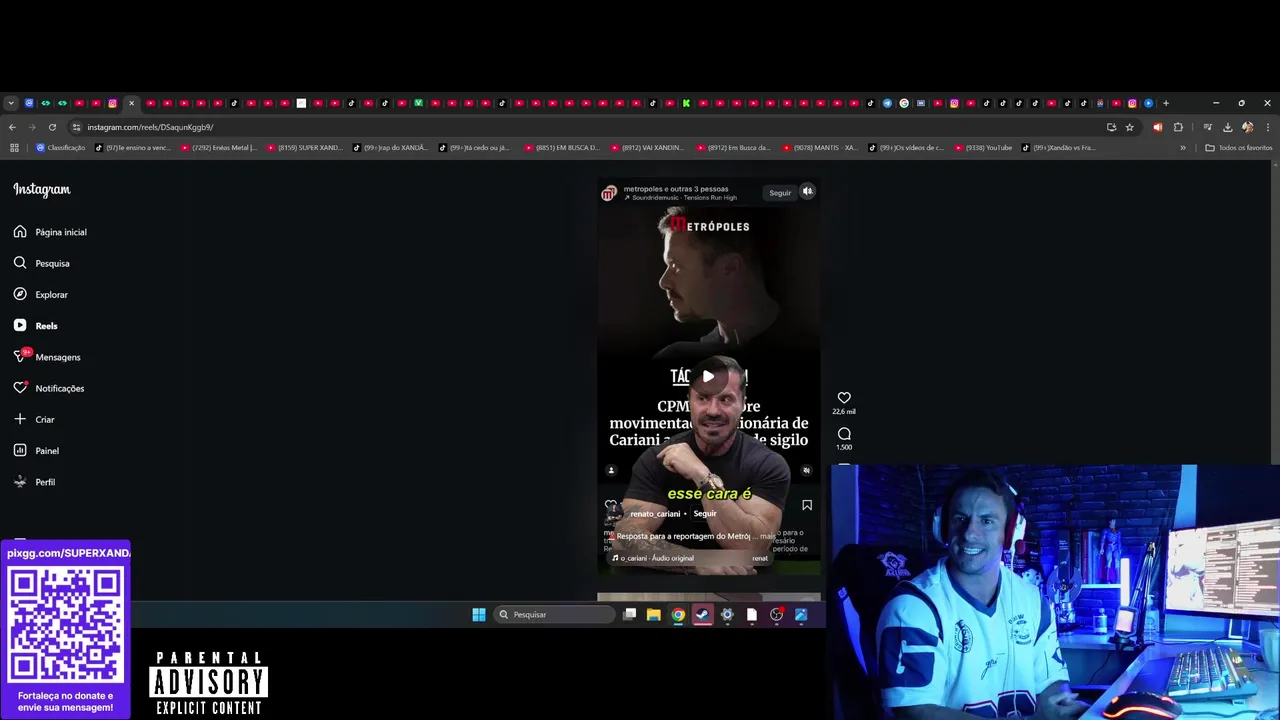Reload the page with the refresh icon

52,127
